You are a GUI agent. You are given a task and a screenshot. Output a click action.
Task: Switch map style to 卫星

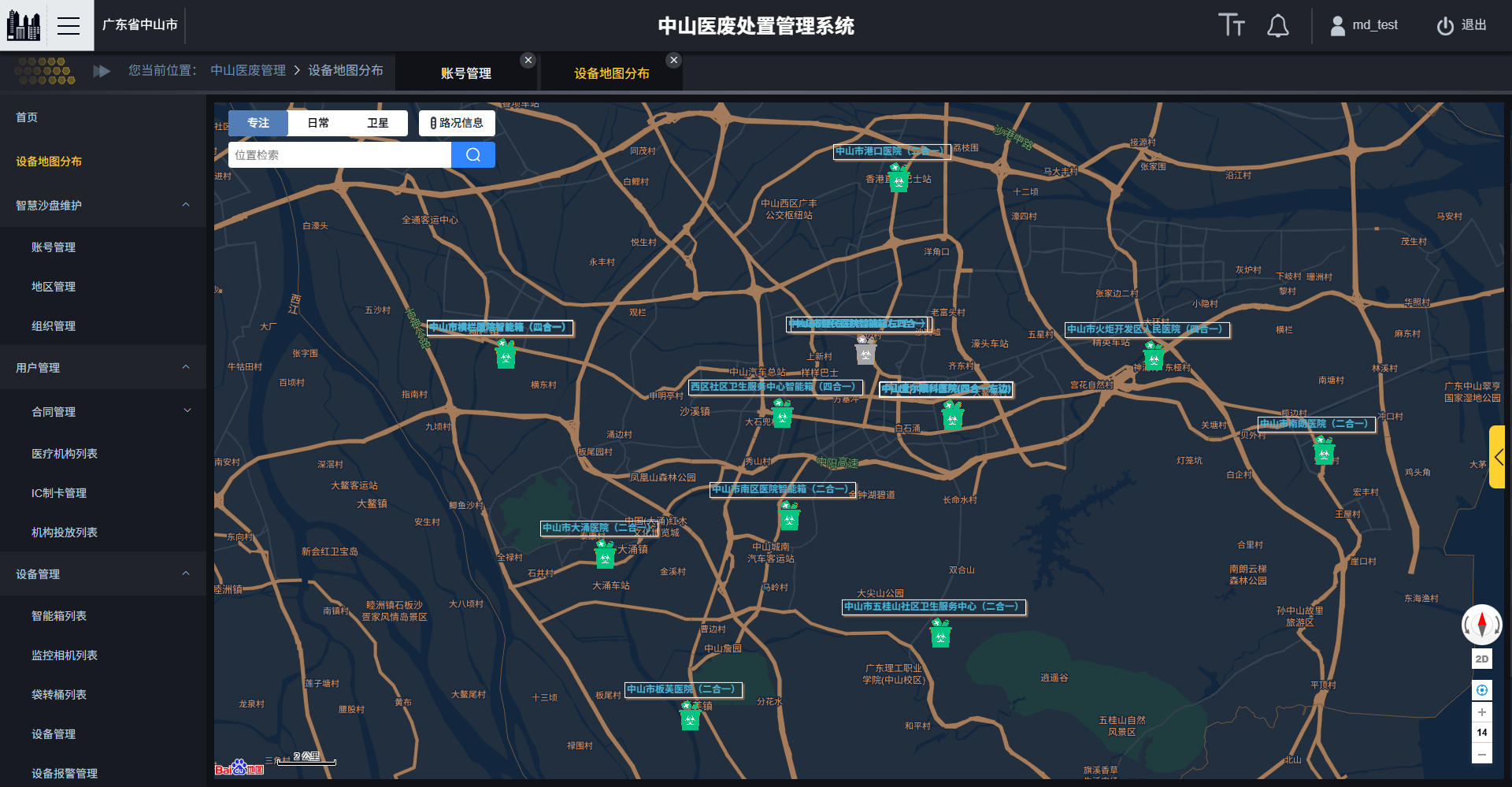tap(377, 123)
